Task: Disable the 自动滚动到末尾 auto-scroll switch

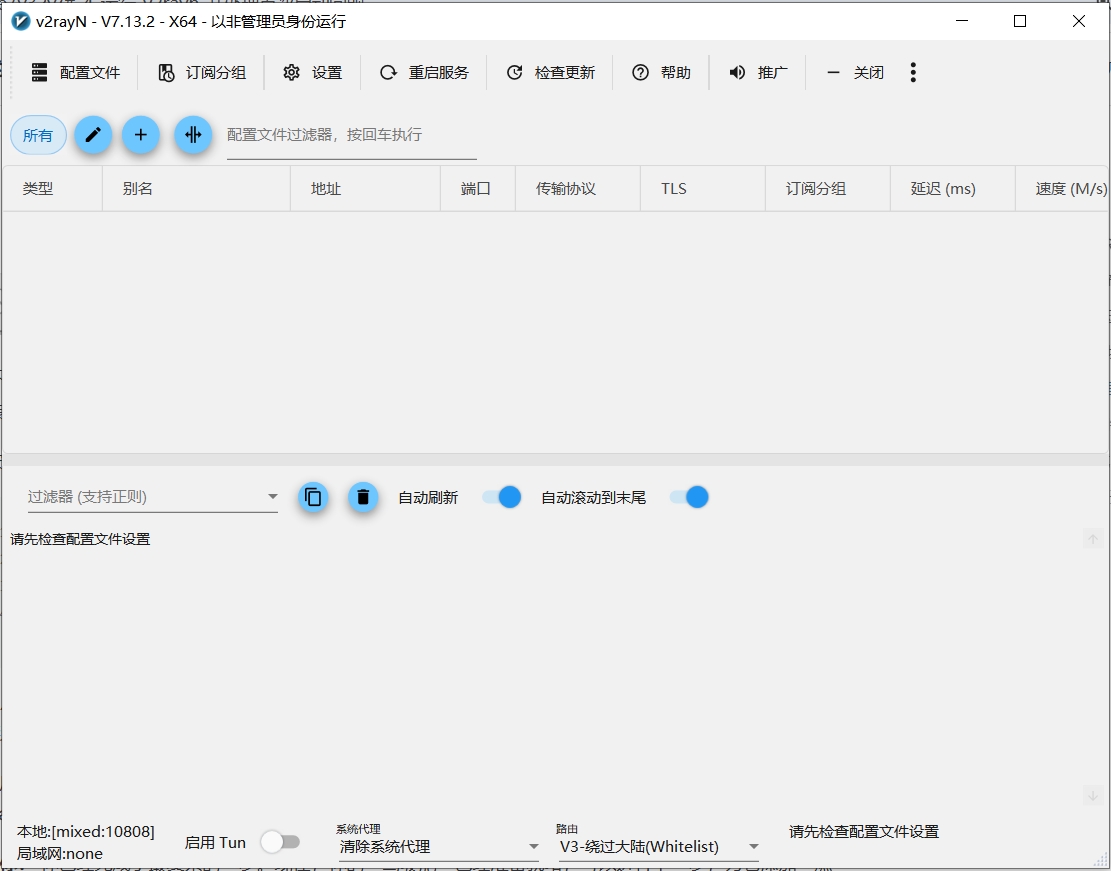Action: (x=688, y=497)
